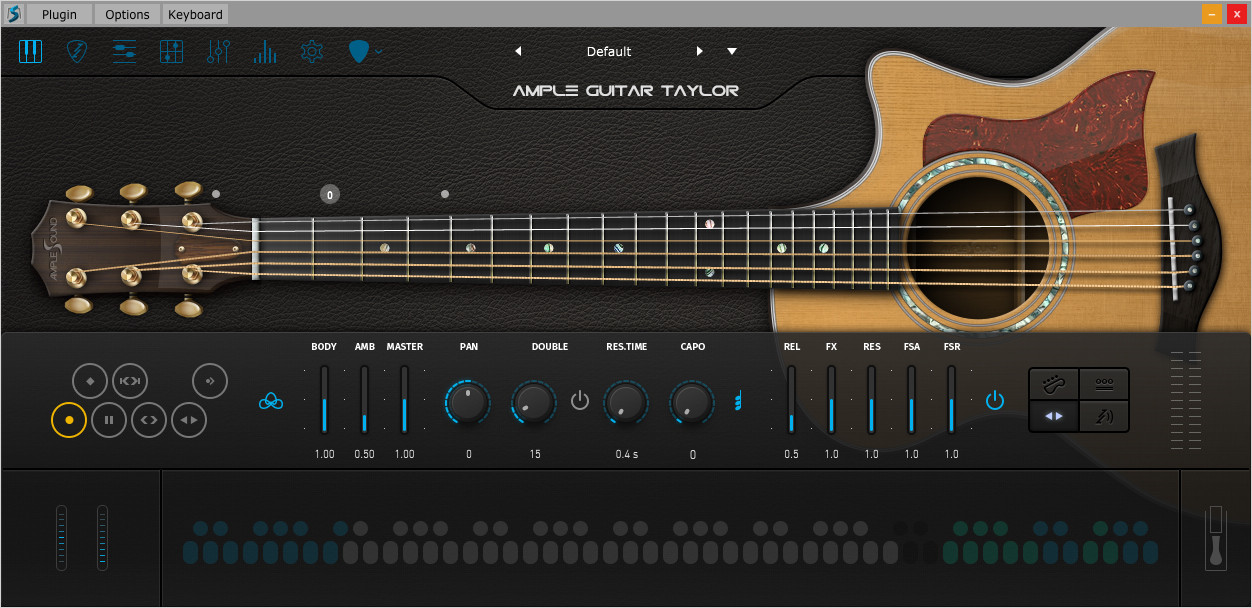Open the vertical mixer sliders FX icon
This screenshot has height=608, width=1252.
coord(218,52)
